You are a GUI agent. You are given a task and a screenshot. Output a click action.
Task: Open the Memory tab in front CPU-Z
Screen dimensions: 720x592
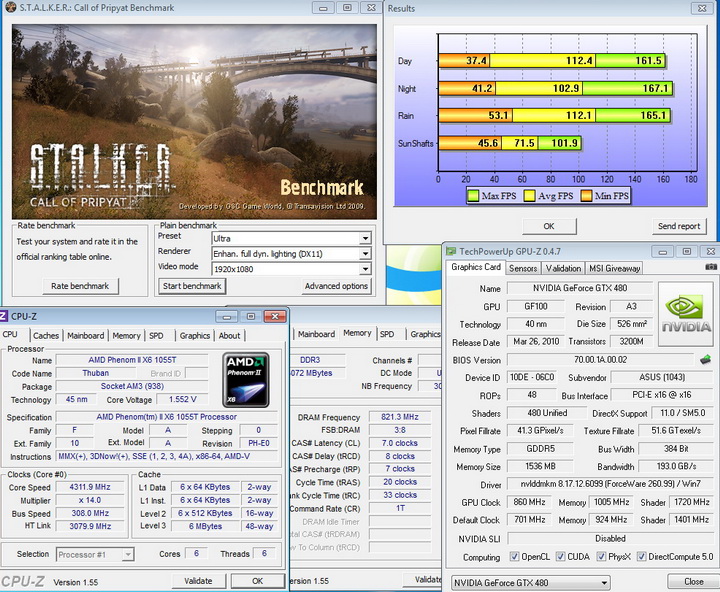(x=127, y=336)
